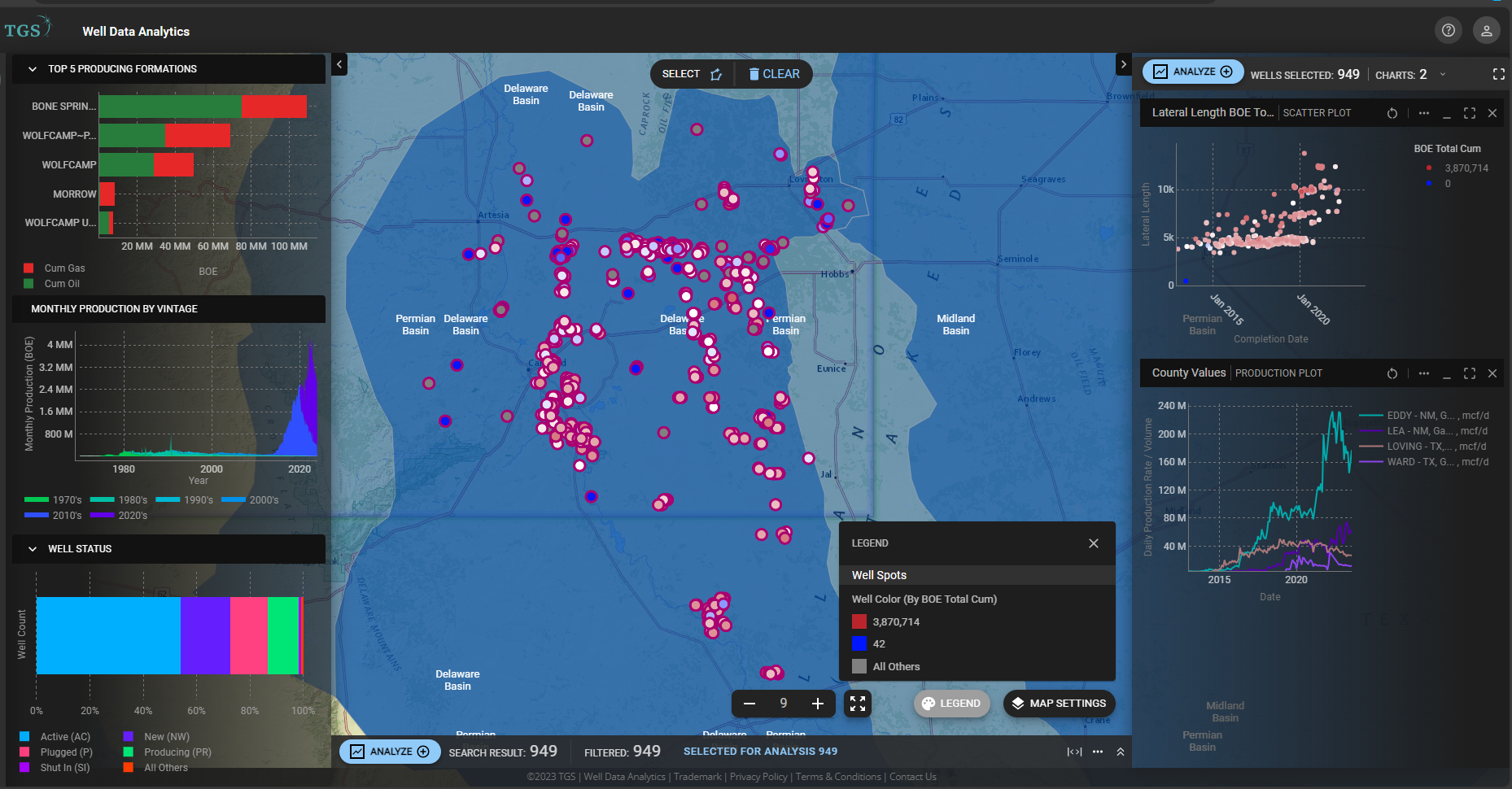Refresh the Lateral Length scatter plot

click(1392, 113)
